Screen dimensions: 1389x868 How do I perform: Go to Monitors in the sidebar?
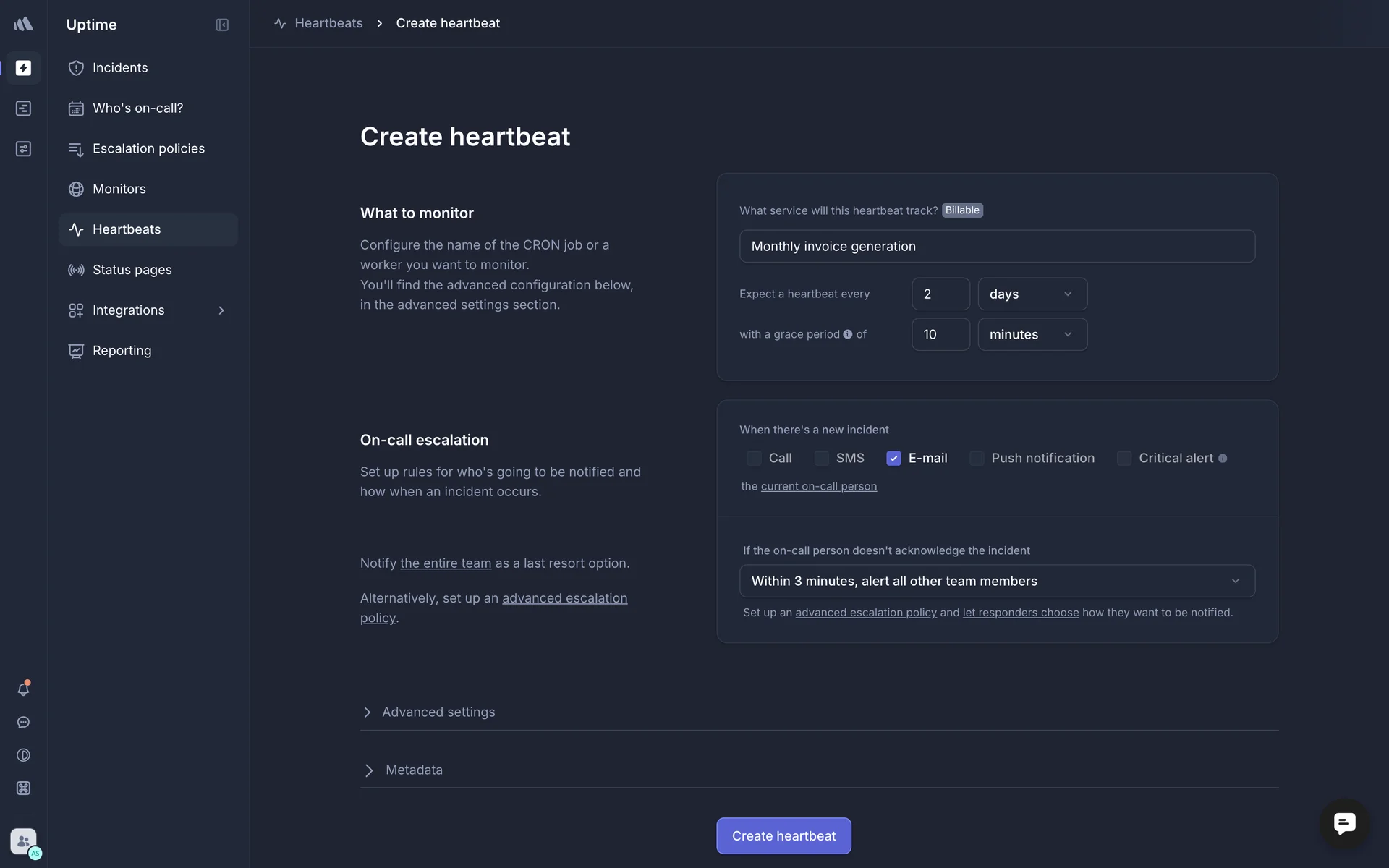119,189
